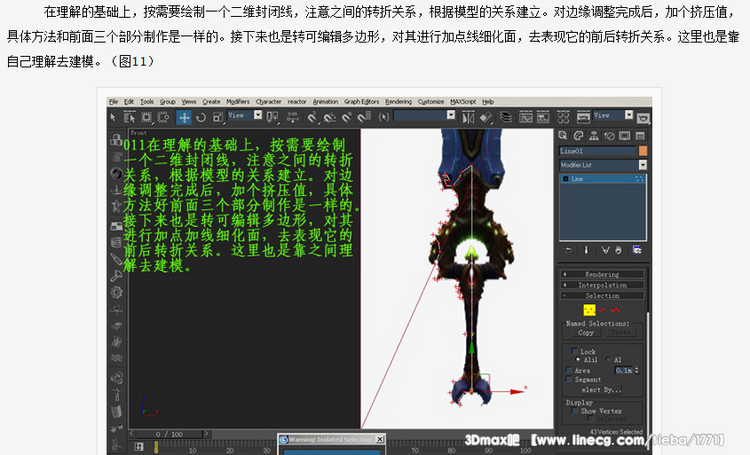Collapse the Selection rollout
The image size is (750, 455).
point(602,296)
